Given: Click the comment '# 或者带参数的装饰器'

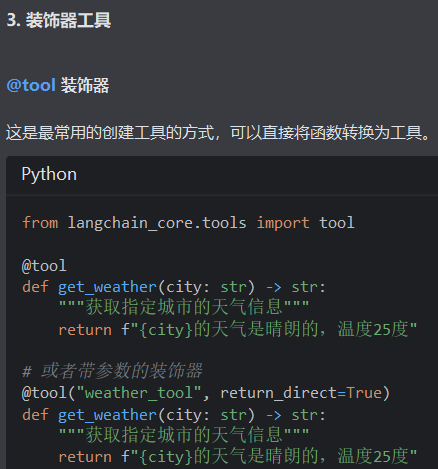Looking at the screenshot, I should (112, 371).
